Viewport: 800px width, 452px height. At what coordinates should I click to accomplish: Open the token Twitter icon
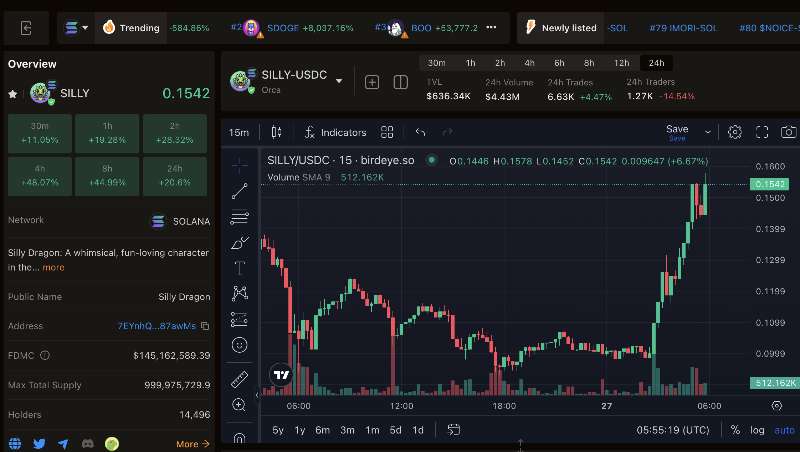pyautogui.click(x=39, y=443)
